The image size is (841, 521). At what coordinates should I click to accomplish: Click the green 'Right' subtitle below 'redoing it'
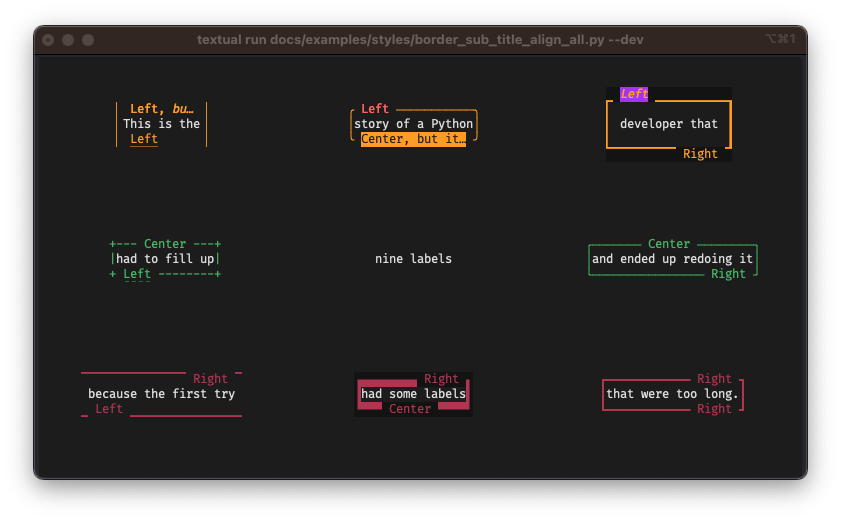[x=728, y=274]
